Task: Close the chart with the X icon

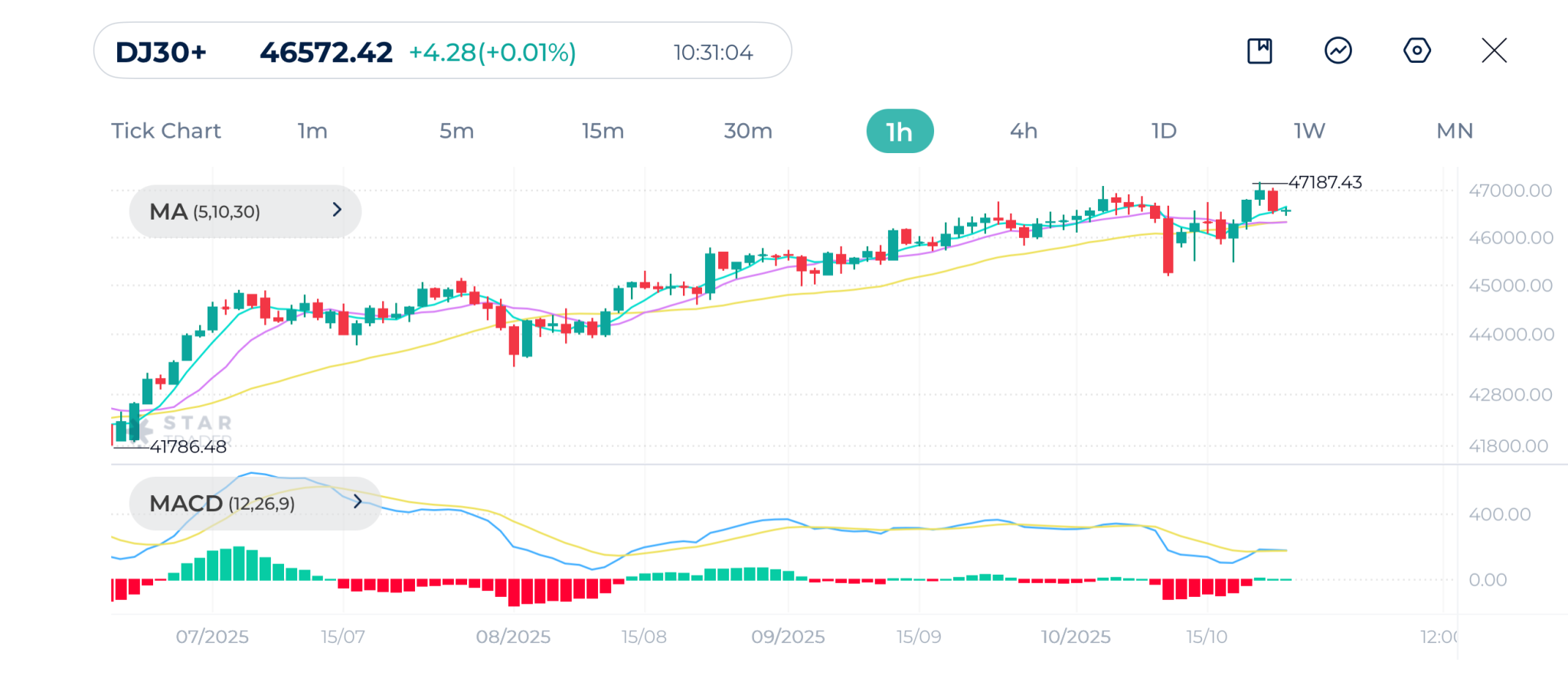Action: tap(1494, 51)
